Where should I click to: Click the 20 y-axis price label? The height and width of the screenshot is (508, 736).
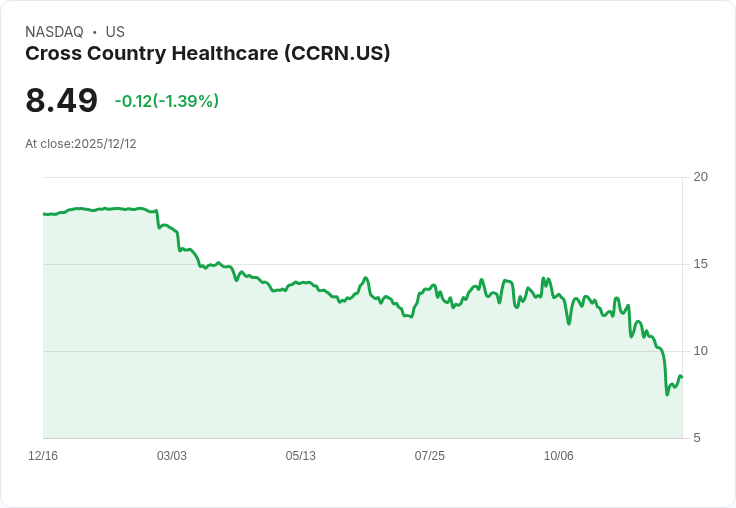tap(701, 177)
